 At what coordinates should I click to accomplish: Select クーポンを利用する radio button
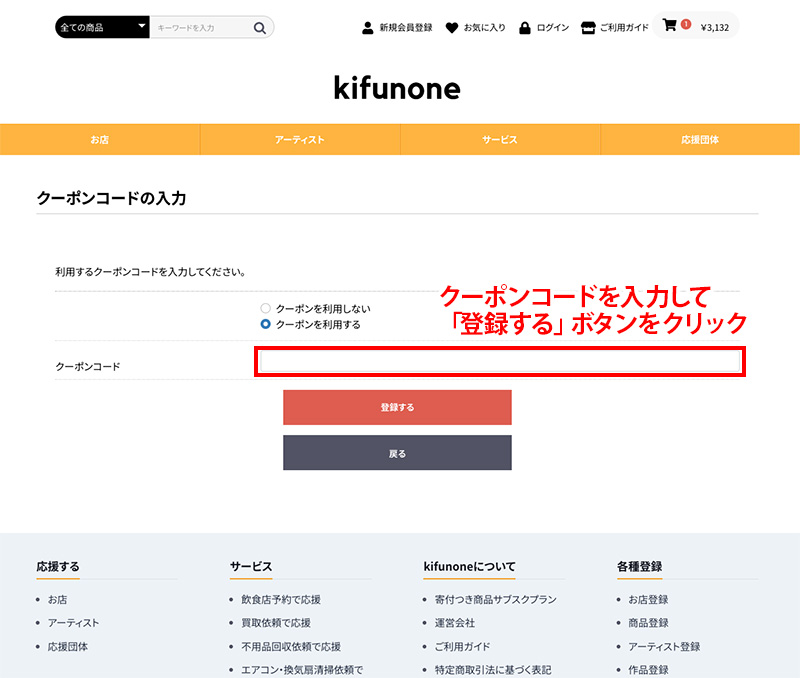pos(265,324)
